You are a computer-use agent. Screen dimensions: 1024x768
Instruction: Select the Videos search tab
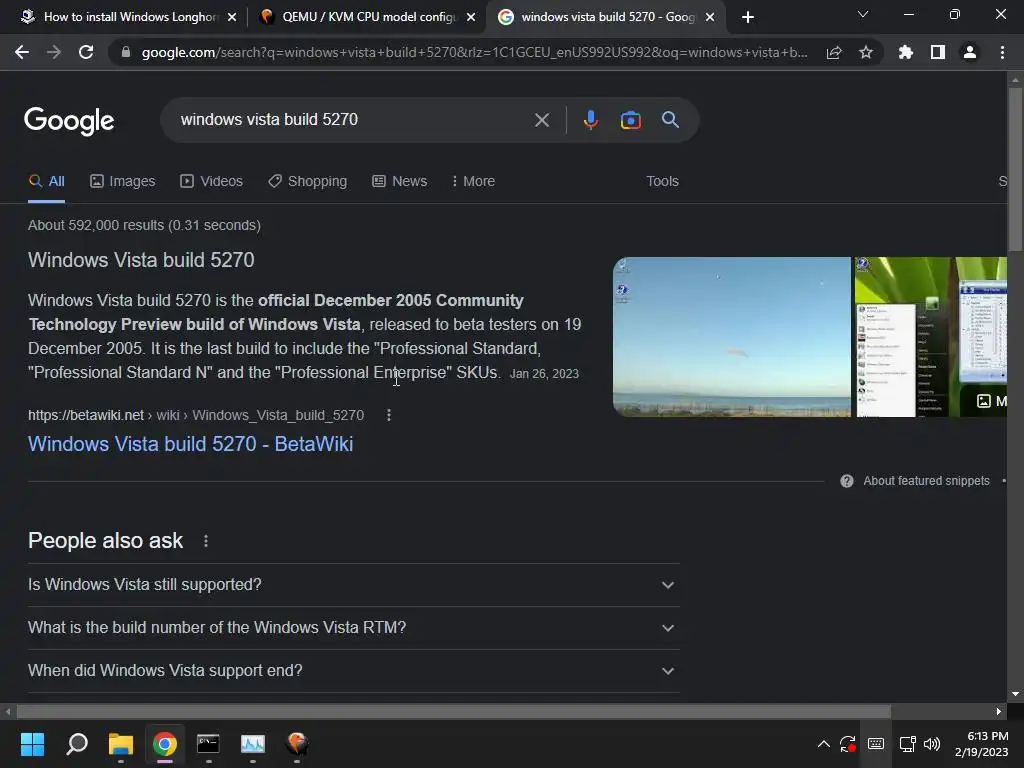pos(212,182)
